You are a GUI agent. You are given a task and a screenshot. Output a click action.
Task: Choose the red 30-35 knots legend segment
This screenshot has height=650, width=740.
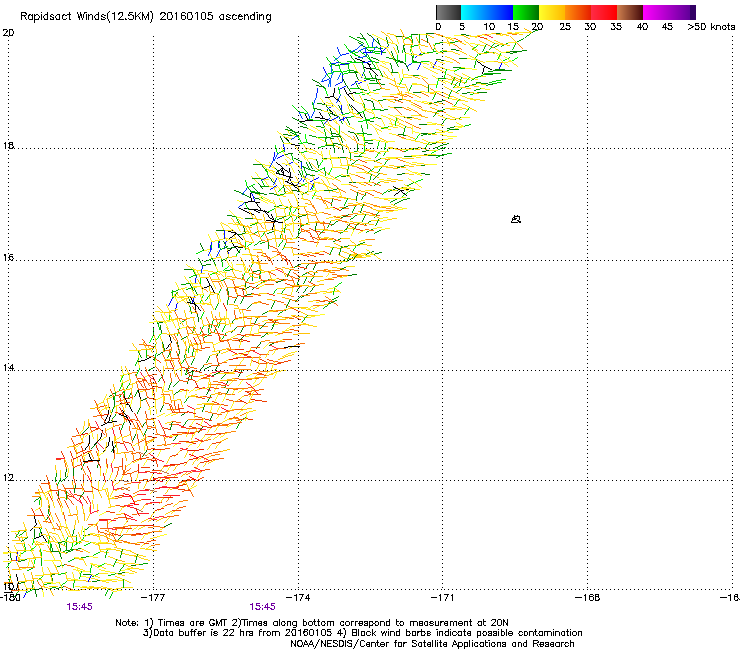click(x=604, y=12)
